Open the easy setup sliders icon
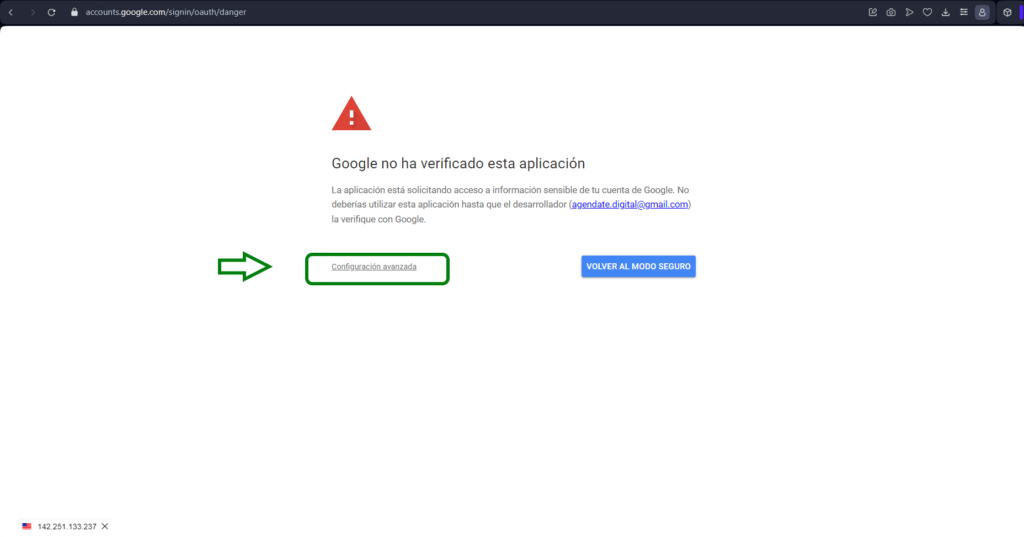This screenshot has height=537, width=1024. [964, 12]
